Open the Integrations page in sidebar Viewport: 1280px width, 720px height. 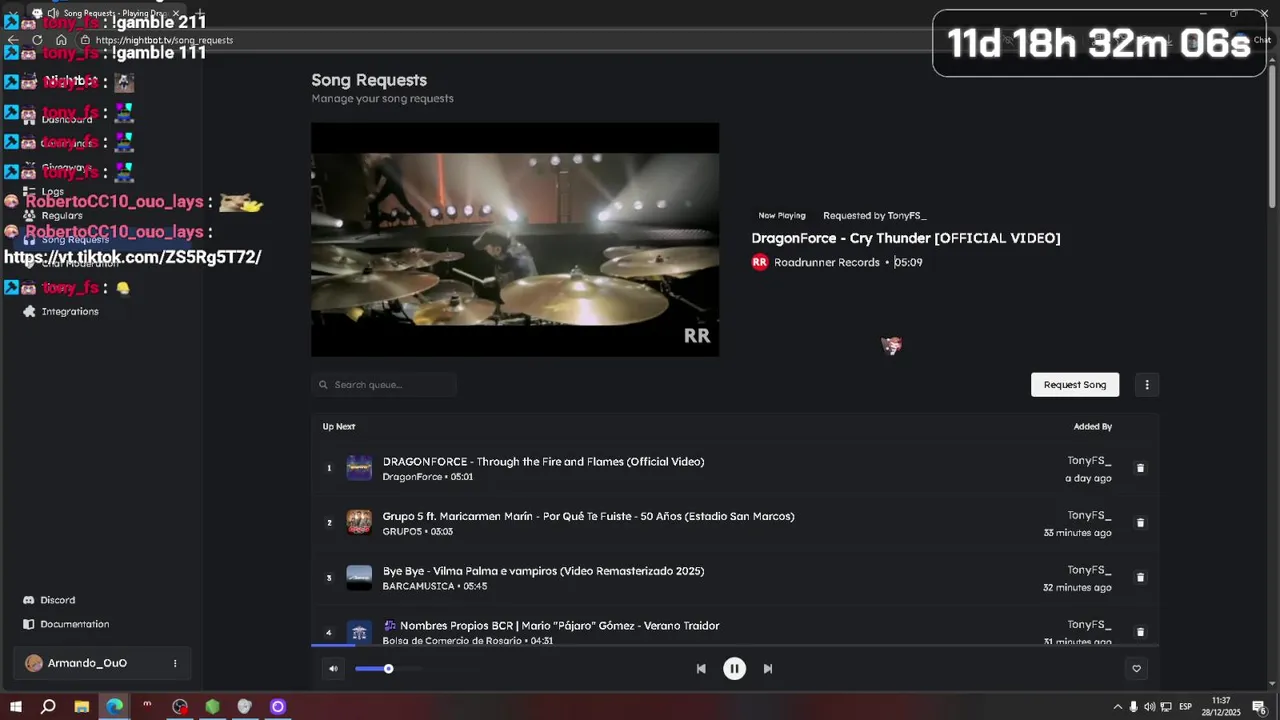pyautogui.click(x=70, y=311)
